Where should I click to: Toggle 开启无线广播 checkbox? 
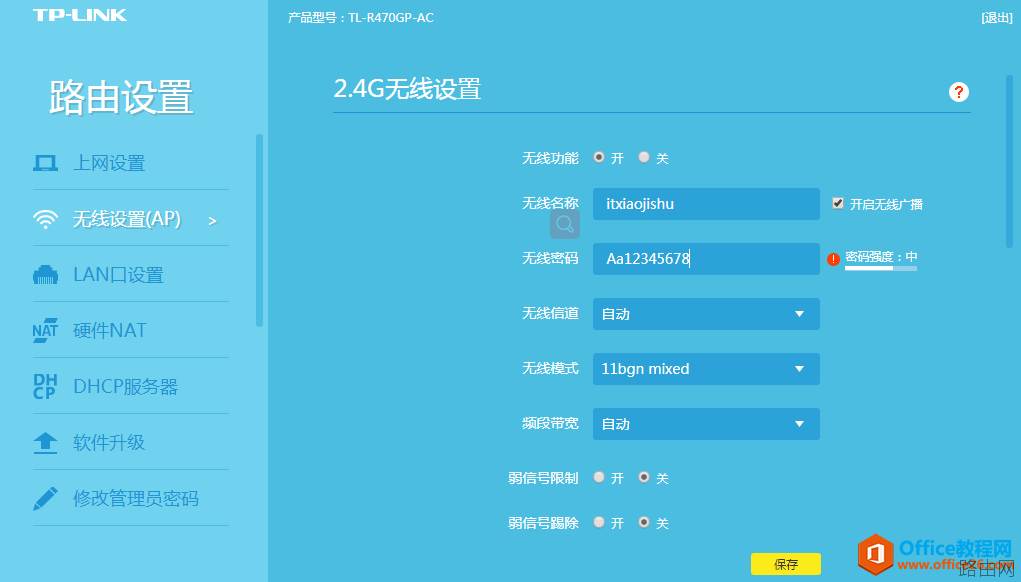(x=838, y=203)
